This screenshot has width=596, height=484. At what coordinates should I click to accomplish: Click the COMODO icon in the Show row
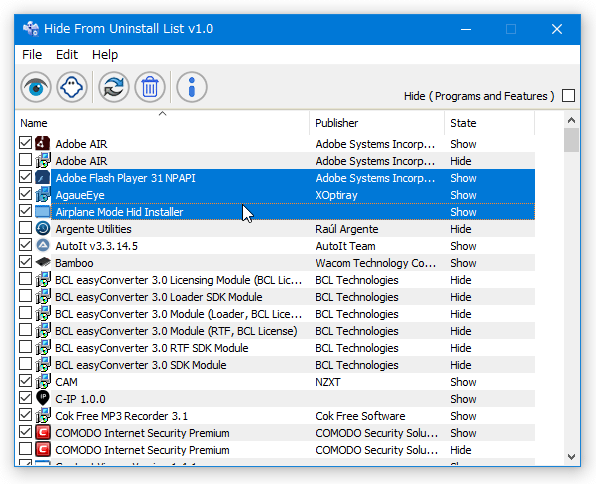[x=43, y=432]
